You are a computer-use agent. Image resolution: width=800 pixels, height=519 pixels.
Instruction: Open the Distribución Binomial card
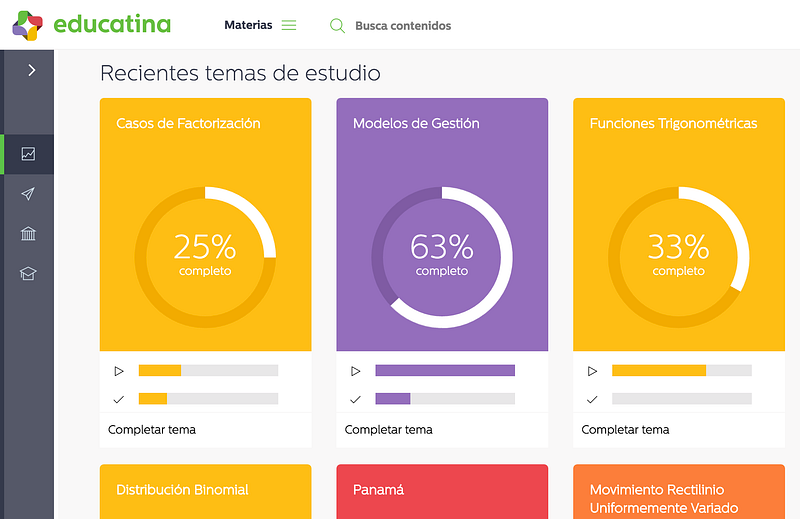point(206,491)
